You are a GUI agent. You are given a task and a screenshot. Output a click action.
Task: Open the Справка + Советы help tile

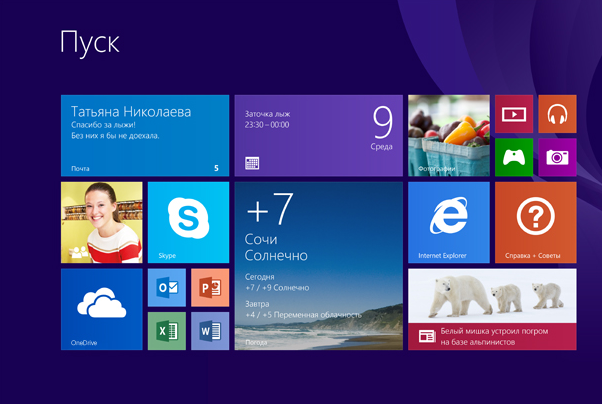(535, 222)
